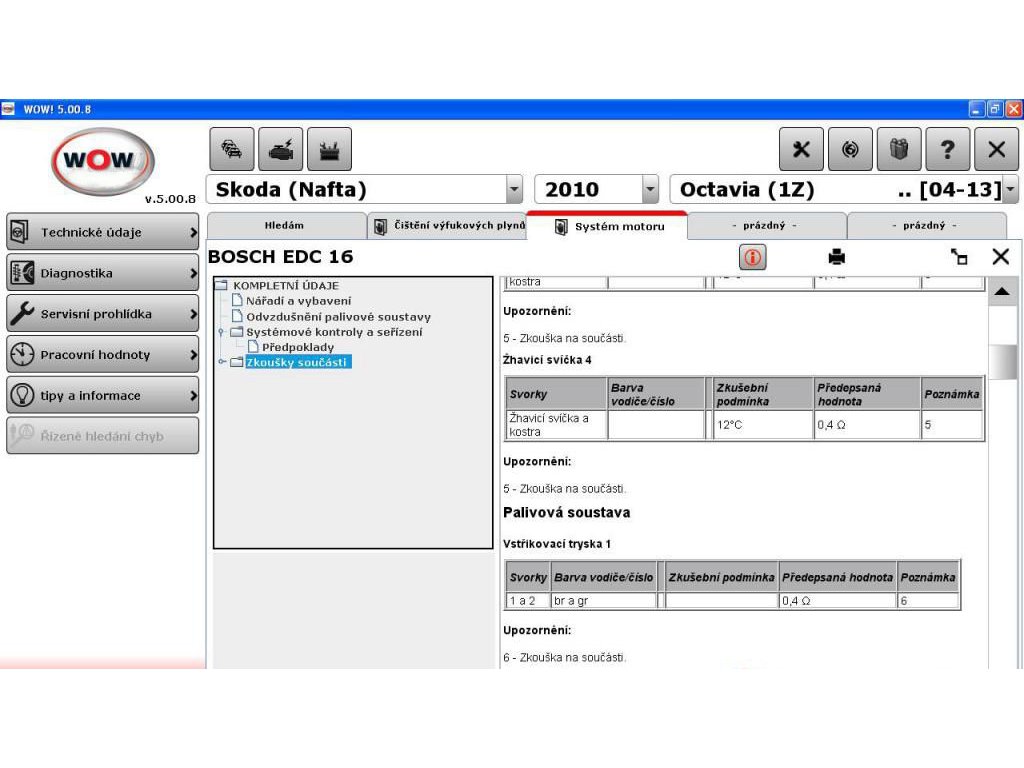Switch to the Čištění výfukových plynů tab

click(447, 226)
